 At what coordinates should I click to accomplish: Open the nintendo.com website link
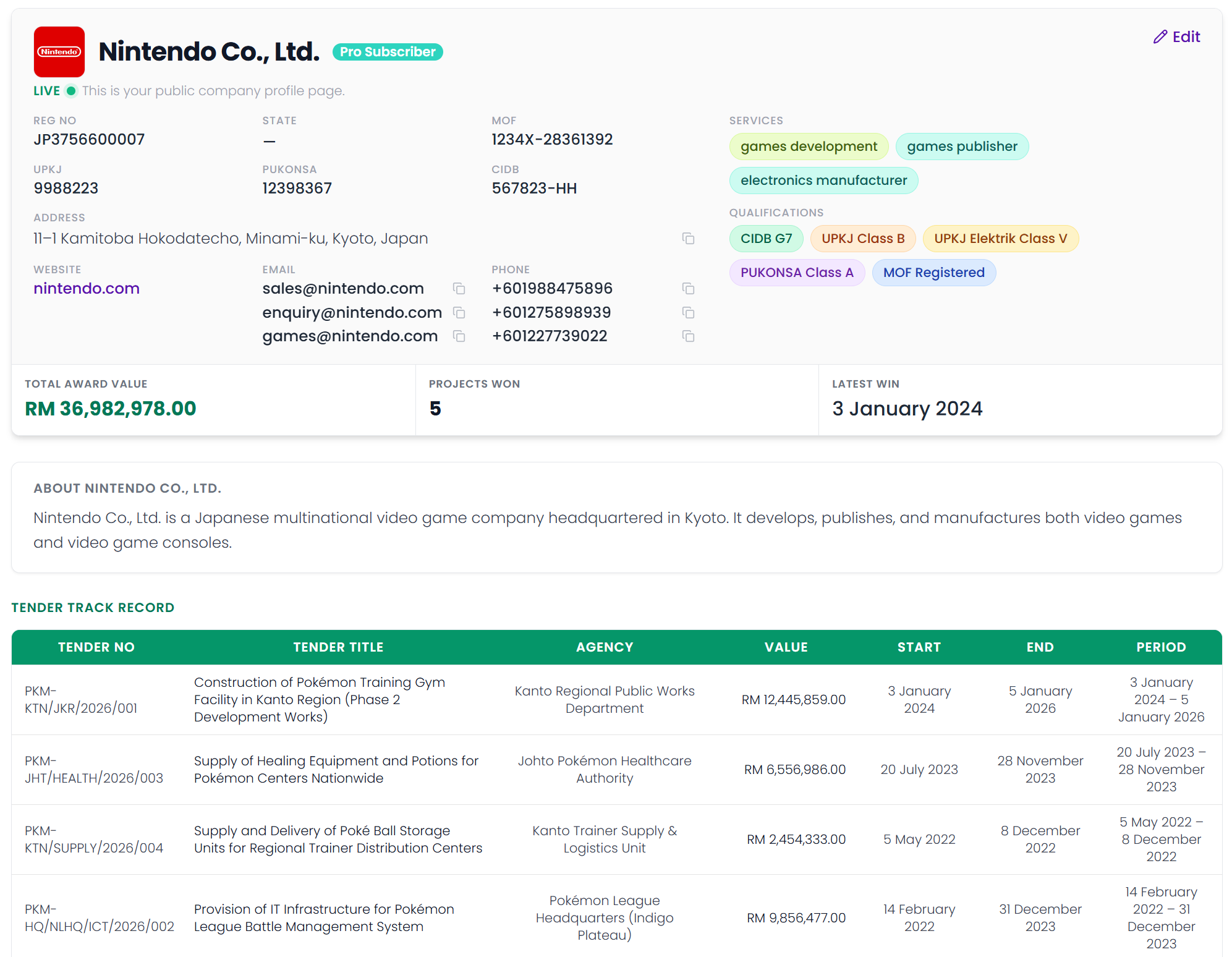(x=87, y=289)
